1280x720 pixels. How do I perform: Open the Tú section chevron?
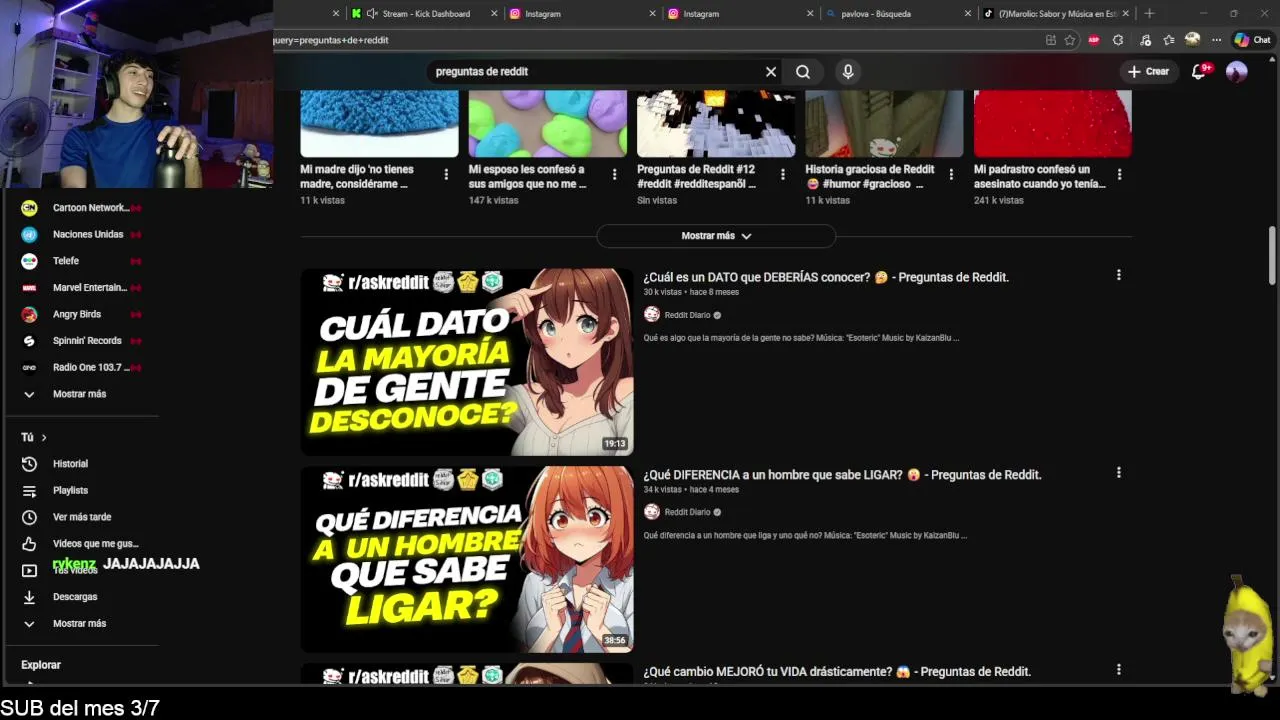[44, 437]
